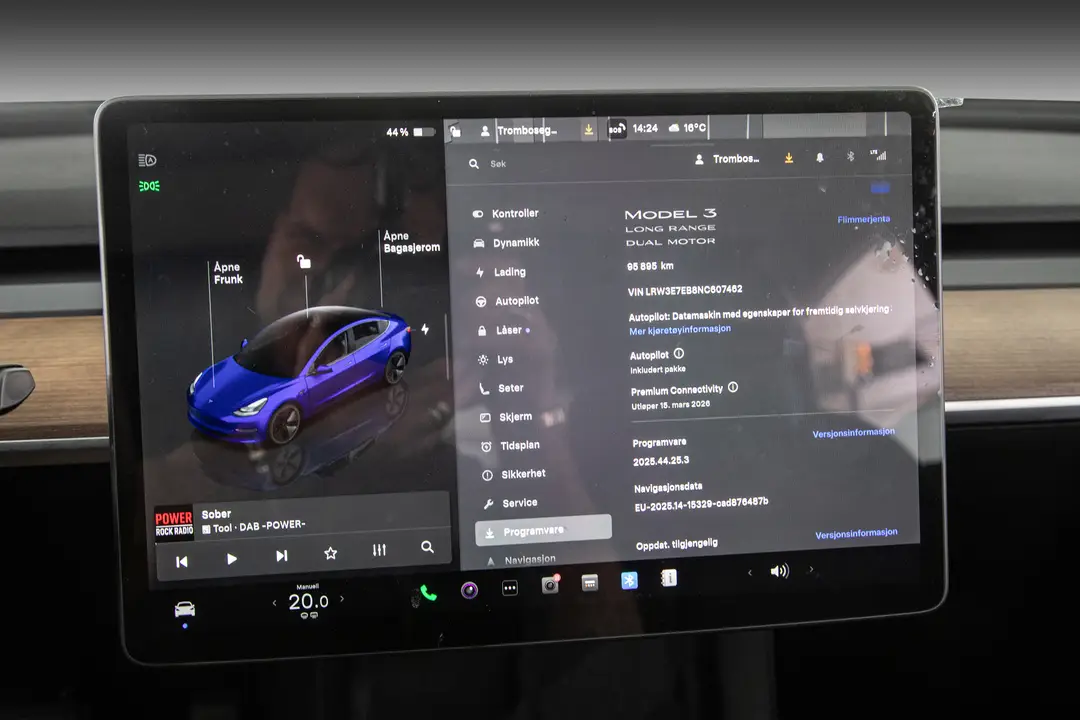Decrease temperature with left arrow
Image resolution: width=1080 pixels, height=720 pixels.
274,604
